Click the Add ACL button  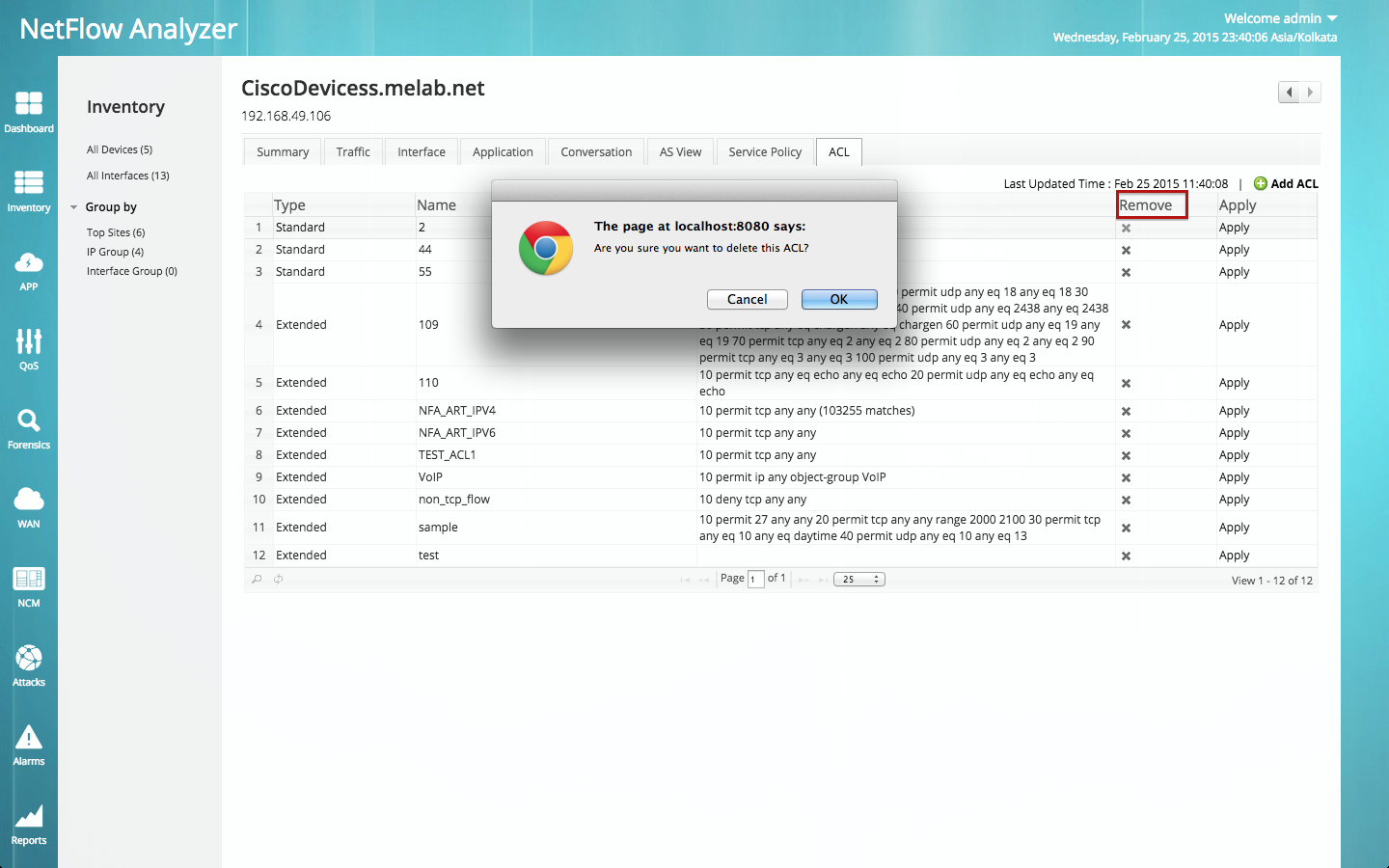(x=1286, y=184)
